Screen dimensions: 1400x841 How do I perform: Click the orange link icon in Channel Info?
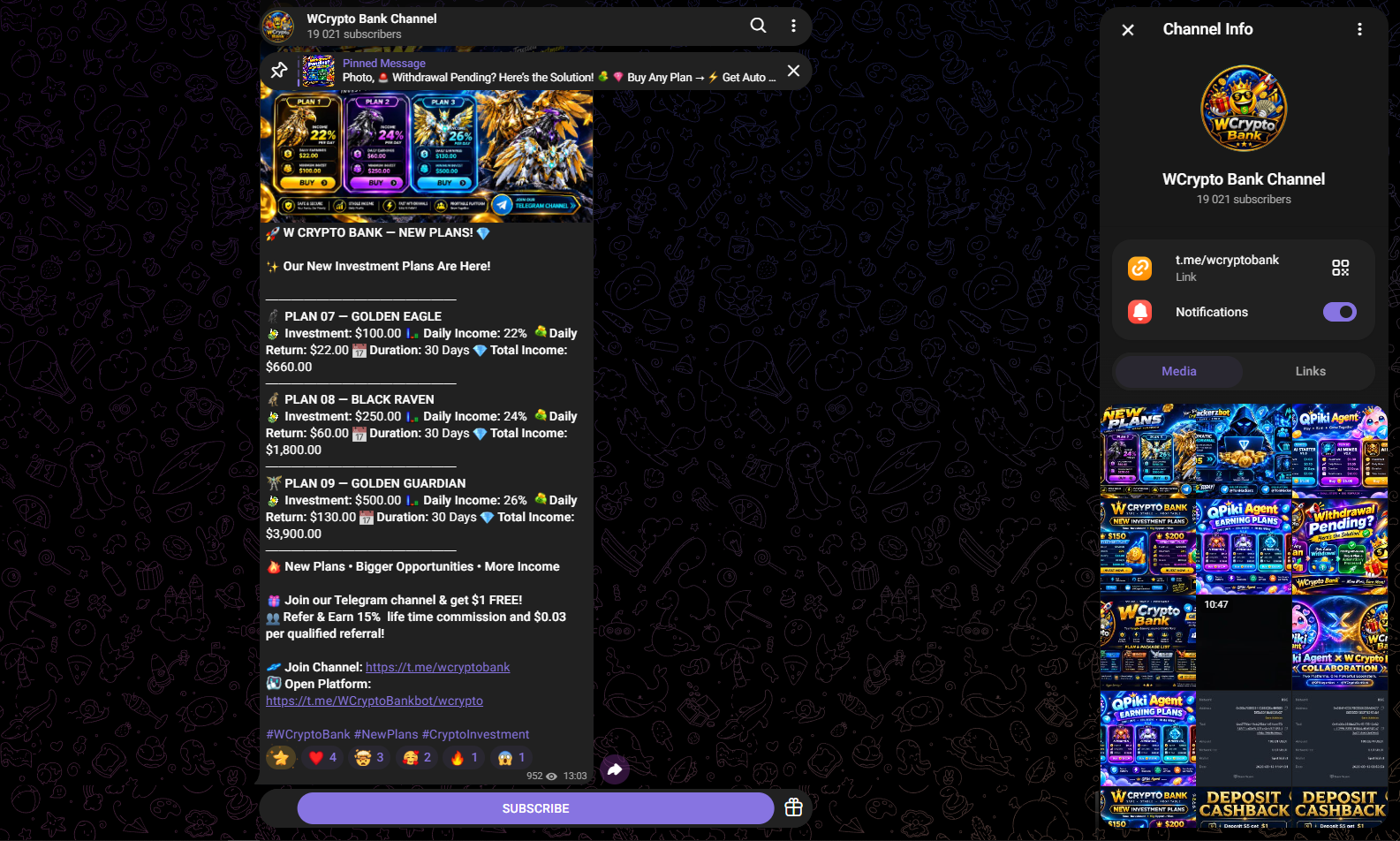(1140, 268)
